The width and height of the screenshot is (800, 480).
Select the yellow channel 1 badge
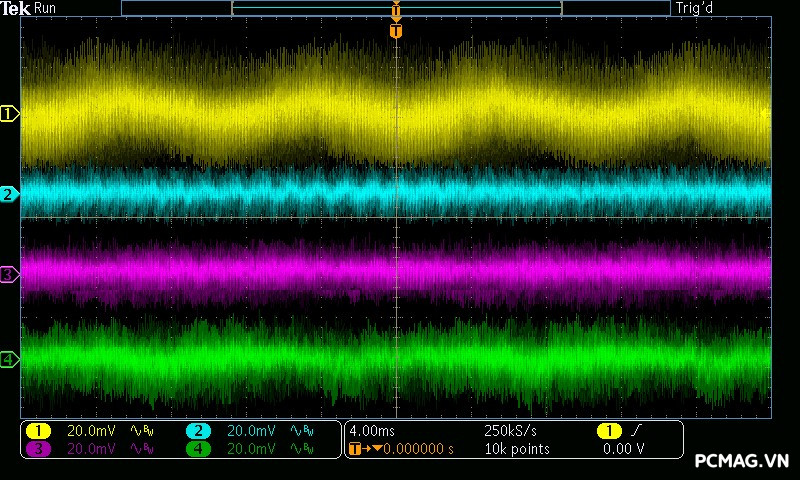click(x=38, y=430)
